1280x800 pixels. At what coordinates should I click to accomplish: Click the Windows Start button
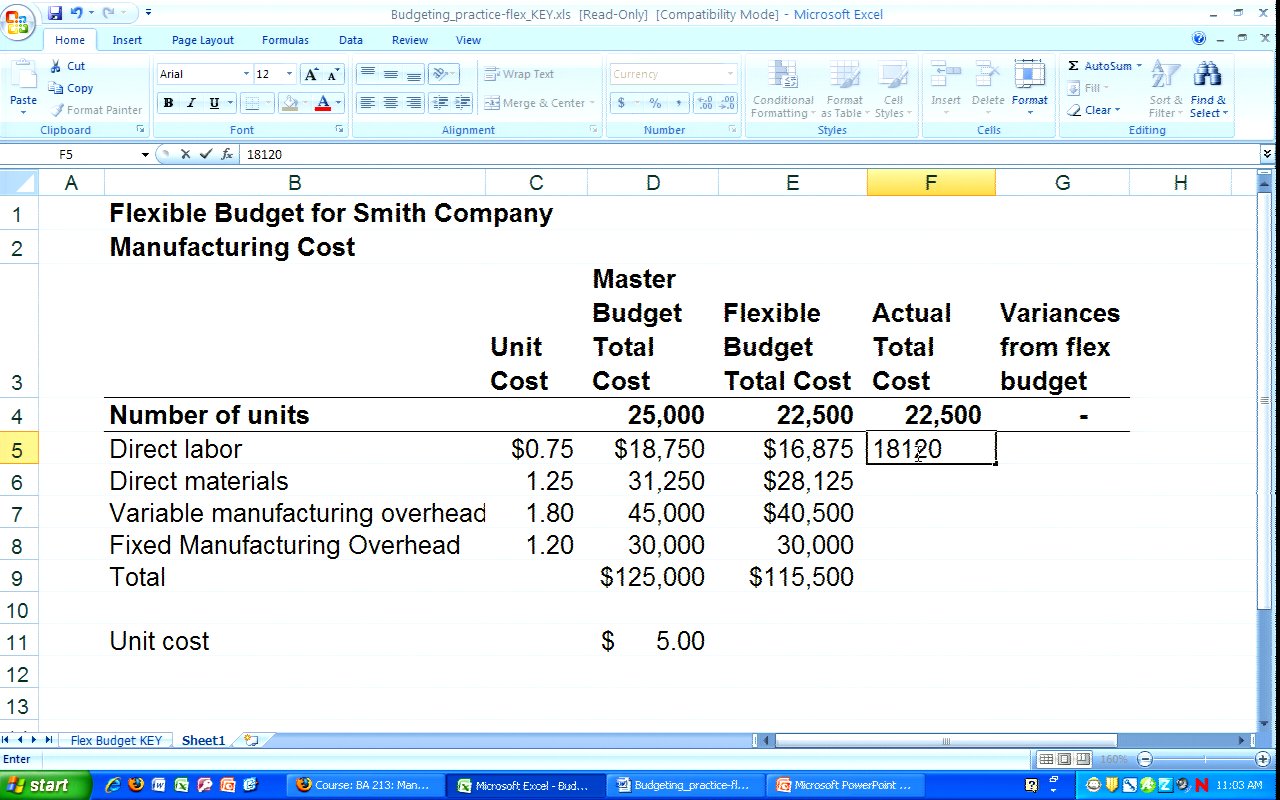coord(46,785)
